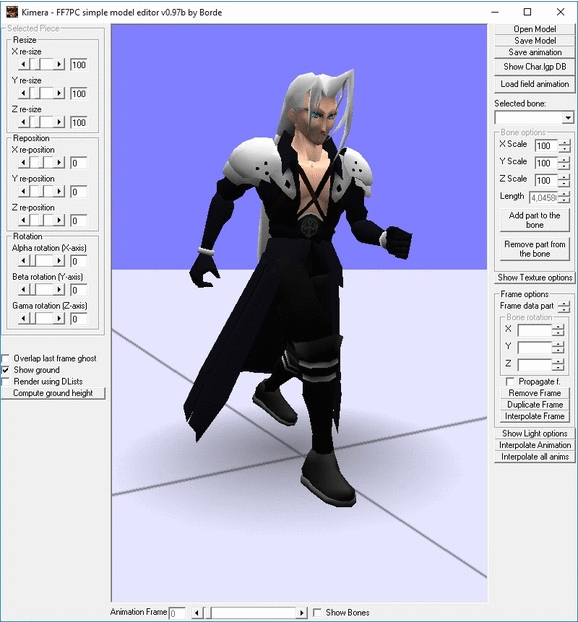Click right arrow of Y re-position slider
This screenshot has height=622, width=578.
pos(59,191)
